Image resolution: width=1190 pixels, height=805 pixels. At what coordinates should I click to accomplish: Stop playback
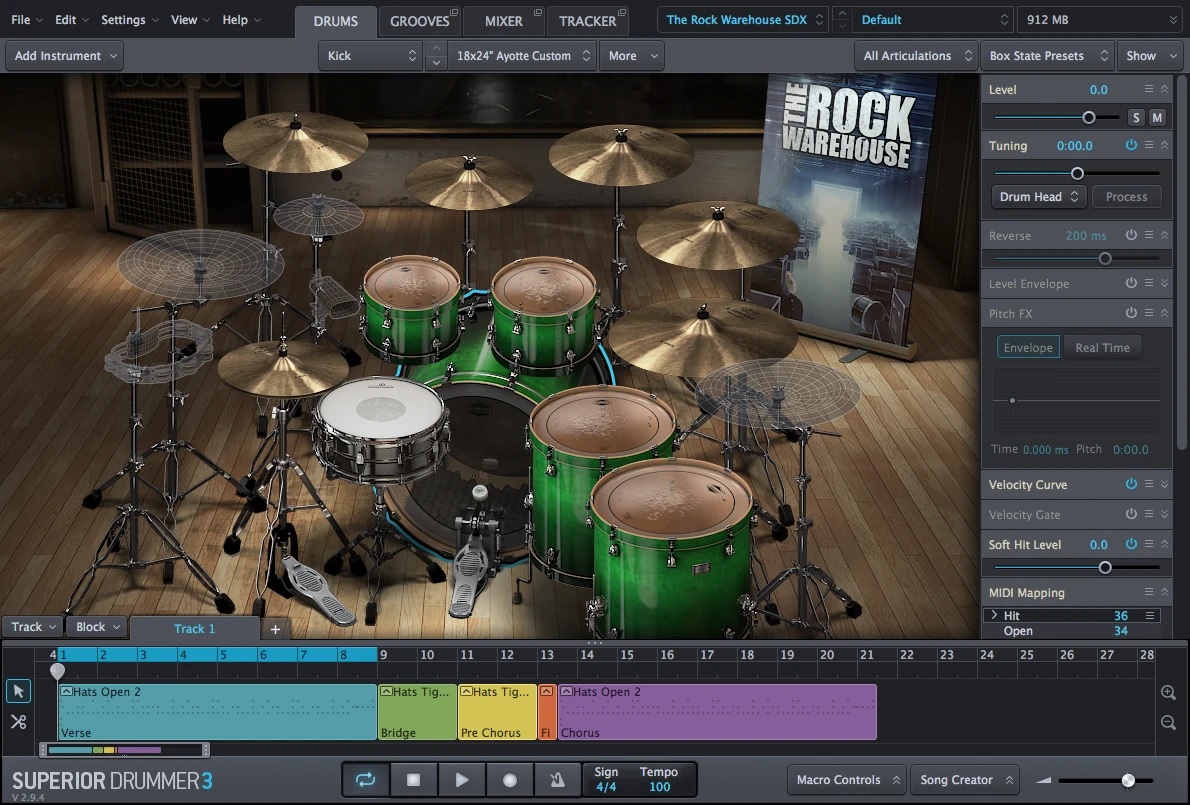tap(413, 780)
